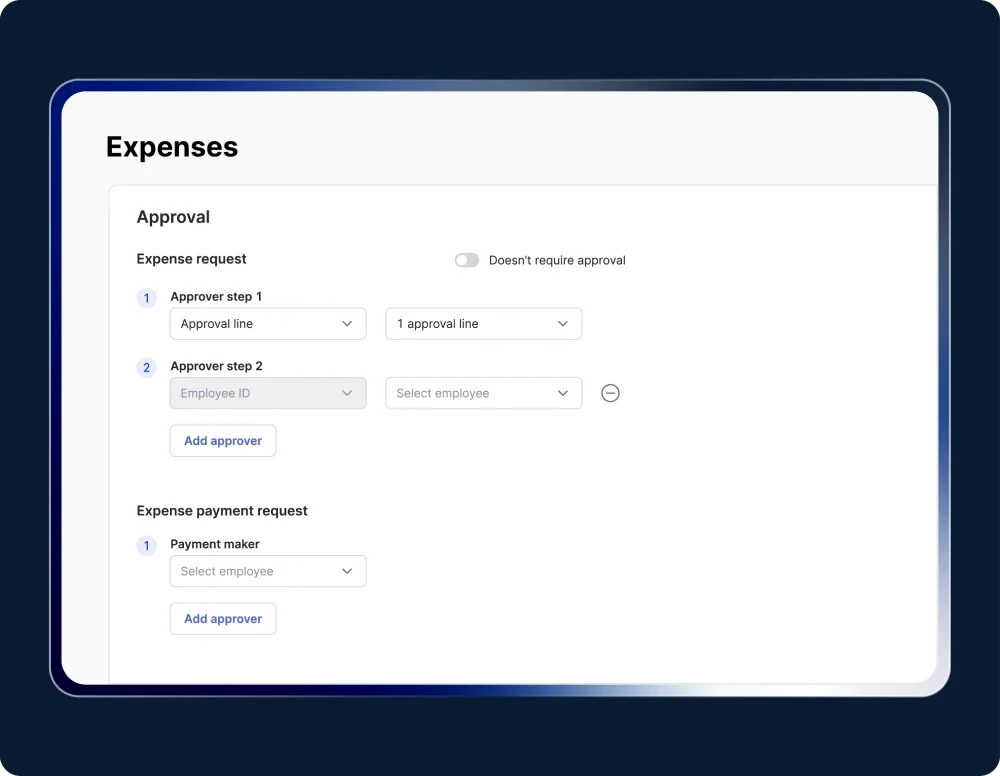Click the "Approver step 2" field label
This screenshot has height=776, width=1000.
pos(216,366)
